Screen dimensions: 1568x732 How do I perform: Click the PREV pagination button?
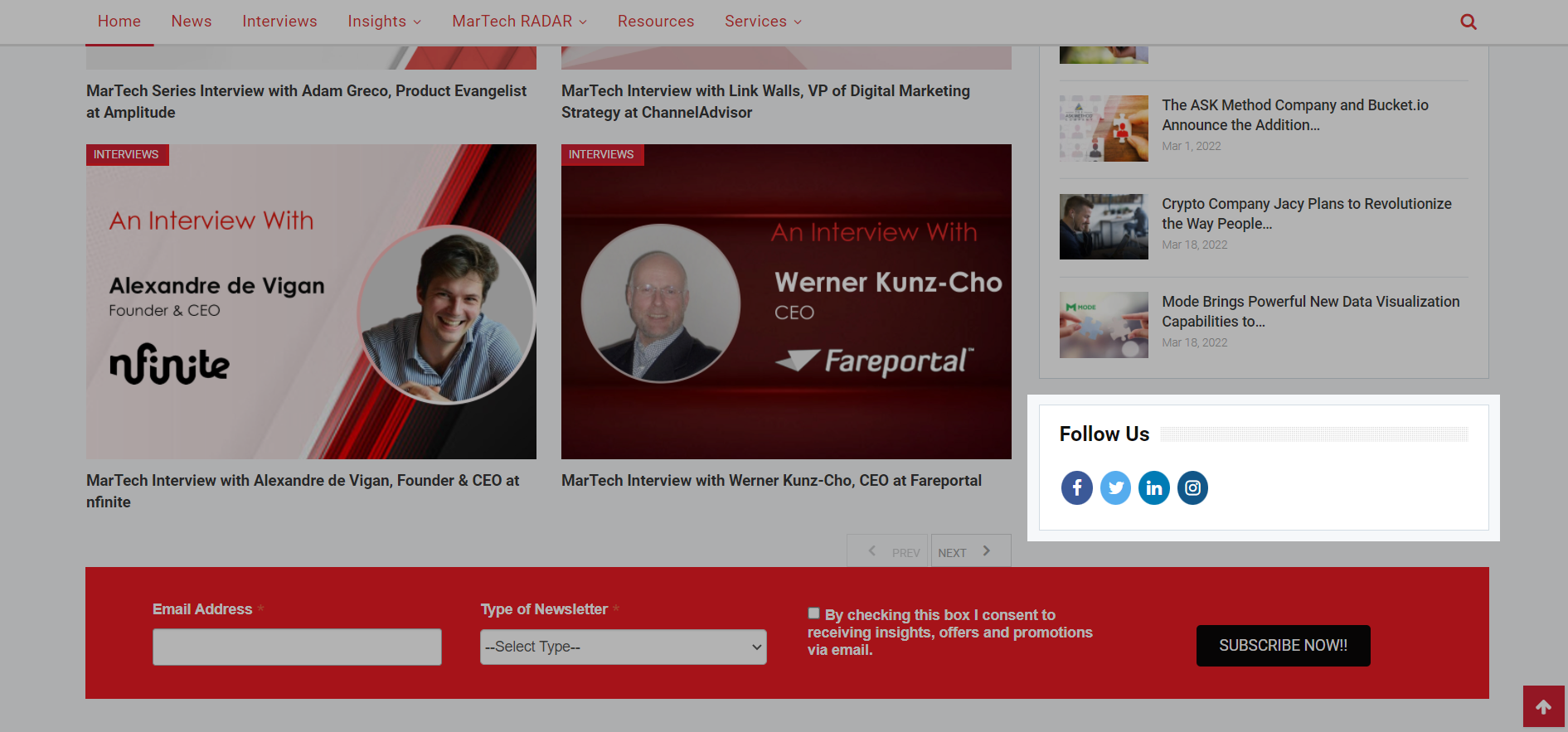tap(888, 551)
